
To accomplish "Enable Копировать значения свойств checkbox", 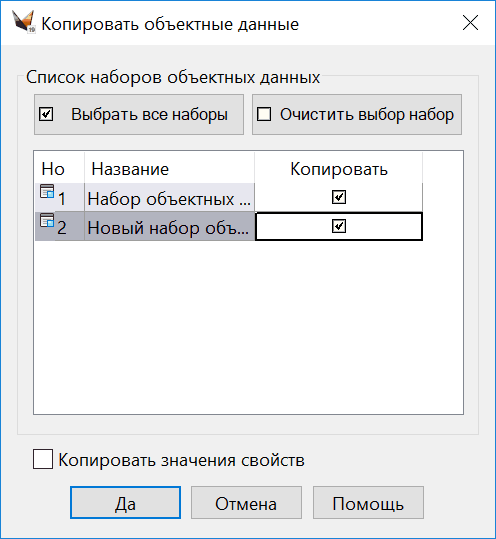I will 43,459.
